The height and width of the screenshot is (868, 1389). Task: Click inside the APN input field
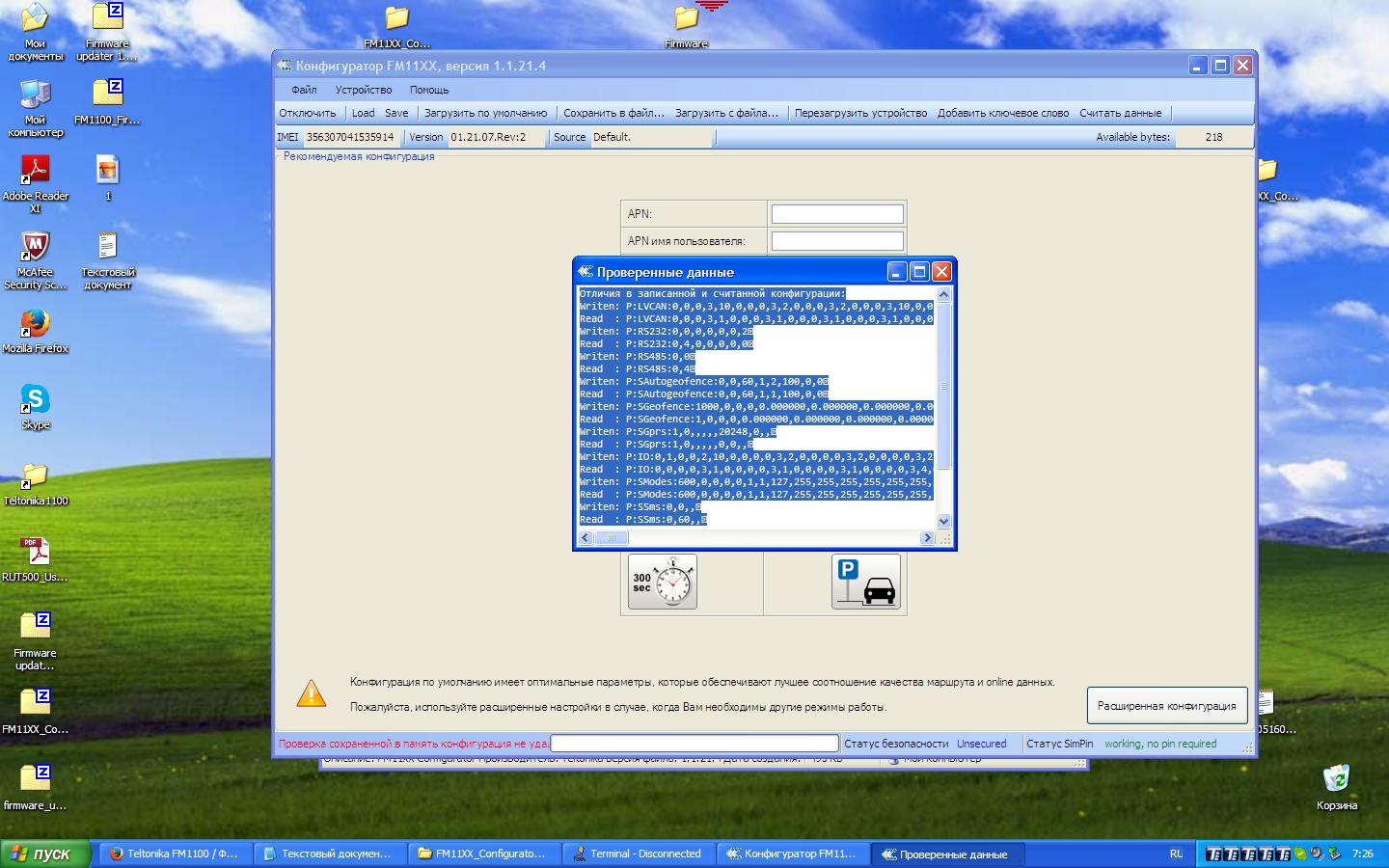point(836,214)
